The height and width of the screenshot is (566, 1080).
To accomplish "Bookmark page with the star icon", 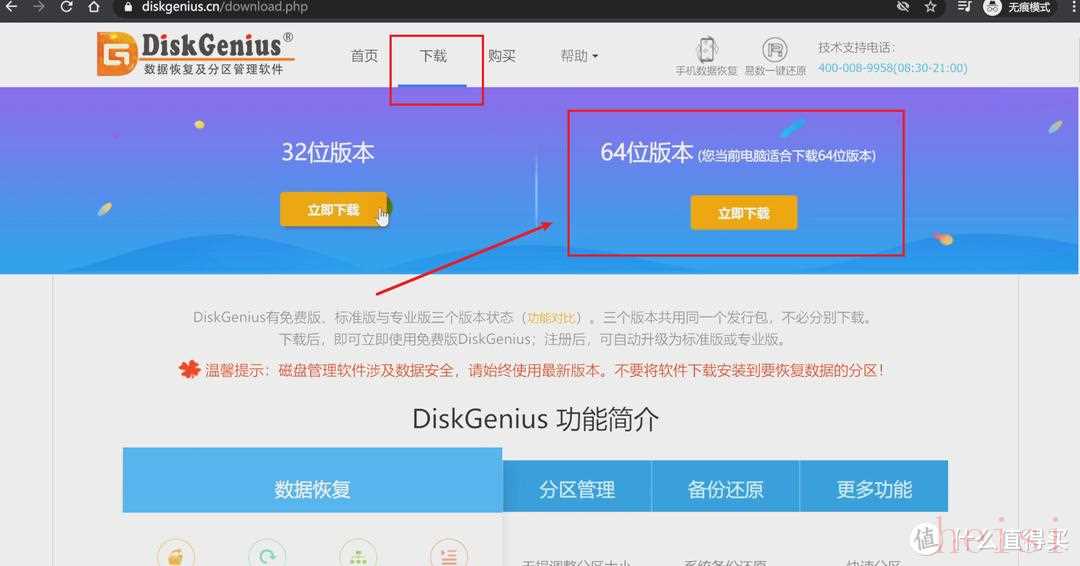I will [931, 7].
